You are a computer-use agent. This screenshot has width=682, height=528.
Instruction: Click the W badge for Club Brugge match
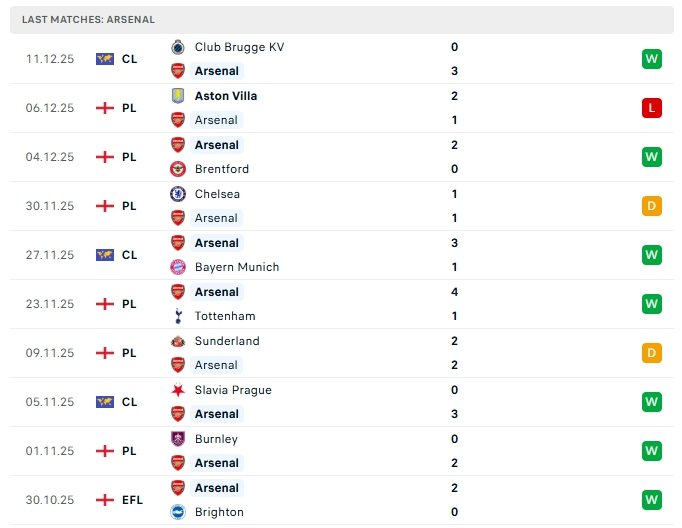click(652, 59)
